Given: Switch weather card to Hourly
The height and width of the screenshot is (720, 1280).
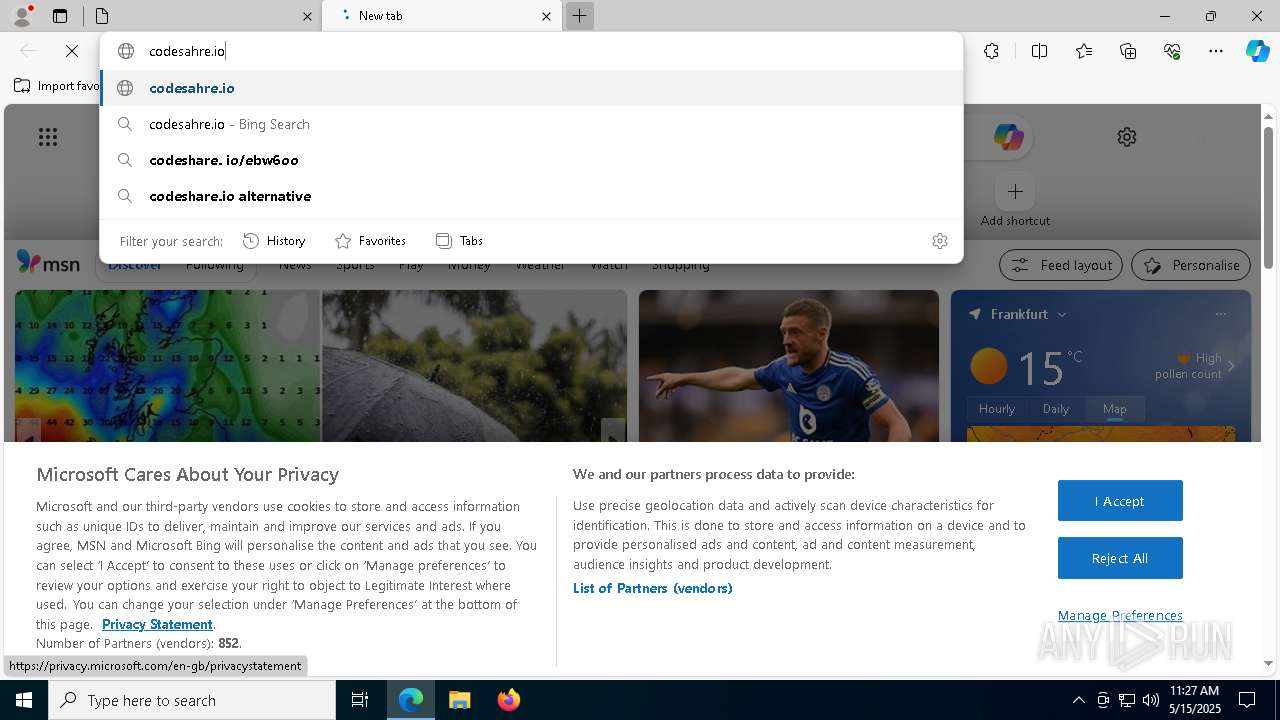Looking at the screenshot, I should click(x=997, y=409).
